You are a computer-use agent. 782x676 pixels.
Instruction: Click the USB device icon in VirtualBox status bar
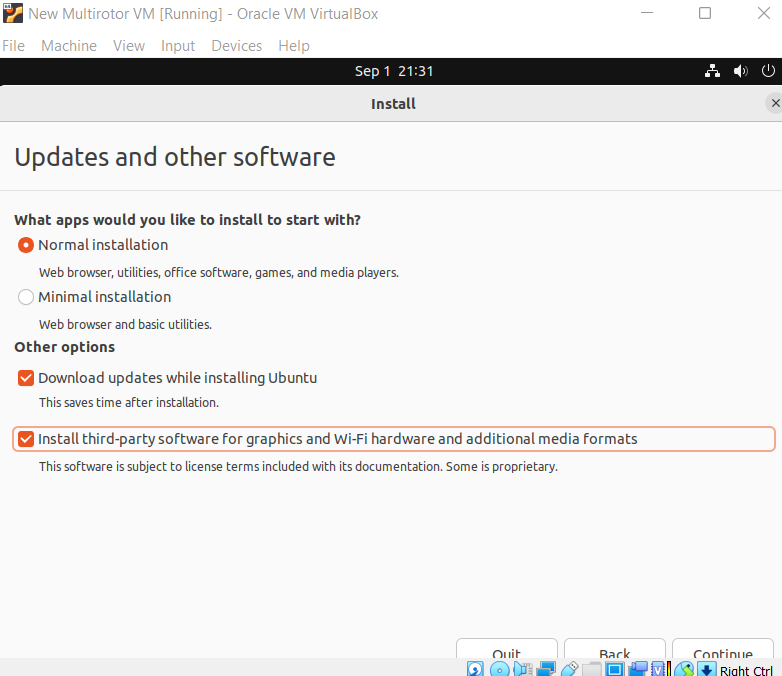tap(570, 669)
